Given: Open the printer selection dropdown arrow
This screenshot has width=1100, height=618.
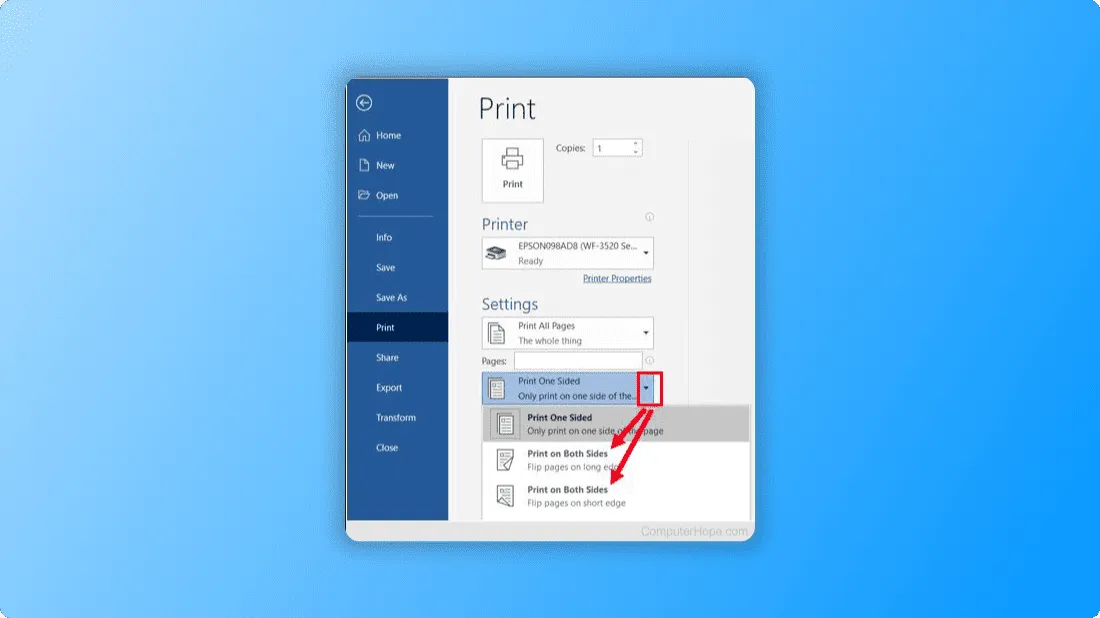Looking at the screenshot, I should [646, 253].
